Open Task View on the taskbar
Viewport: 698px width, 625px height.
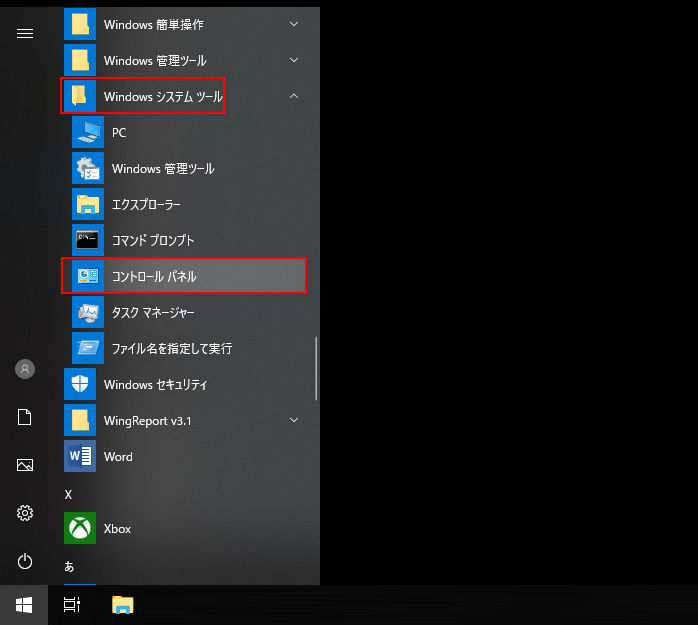click(x=72, y=605)
